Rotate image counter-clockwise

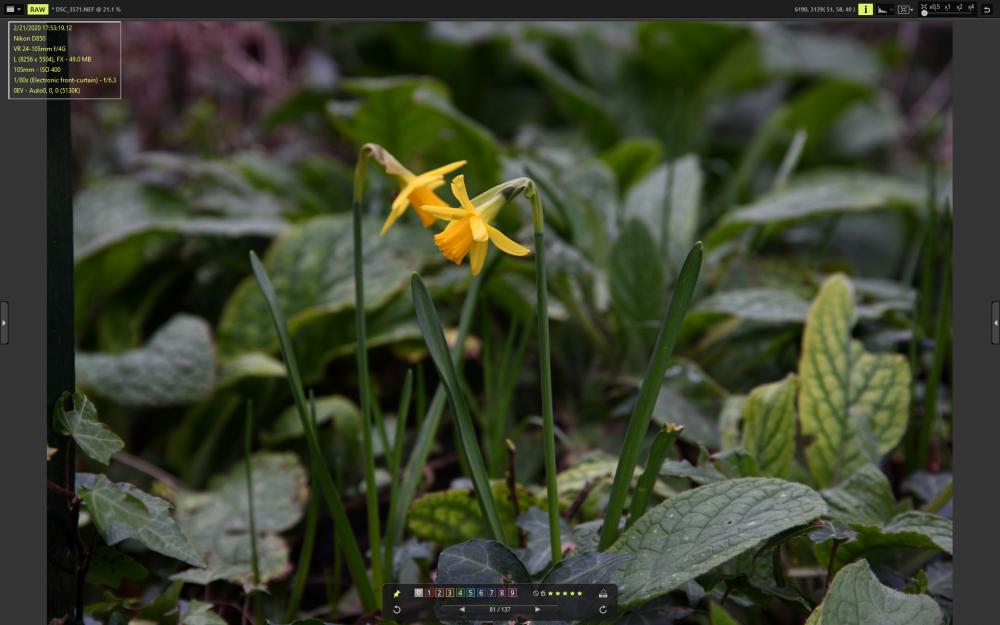coord(397,610)
